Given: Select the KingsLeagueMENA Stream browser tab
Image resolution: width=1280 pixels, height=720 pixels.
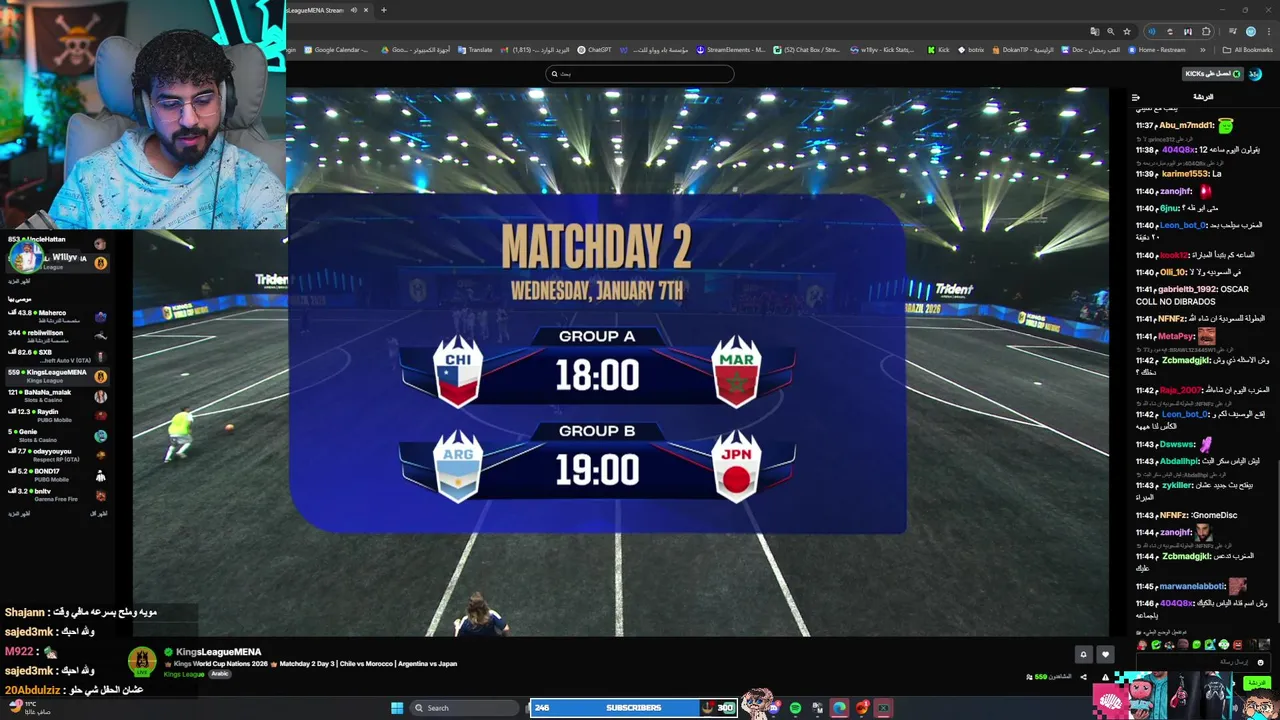Looking at the screenshot, I should (329, 10).
